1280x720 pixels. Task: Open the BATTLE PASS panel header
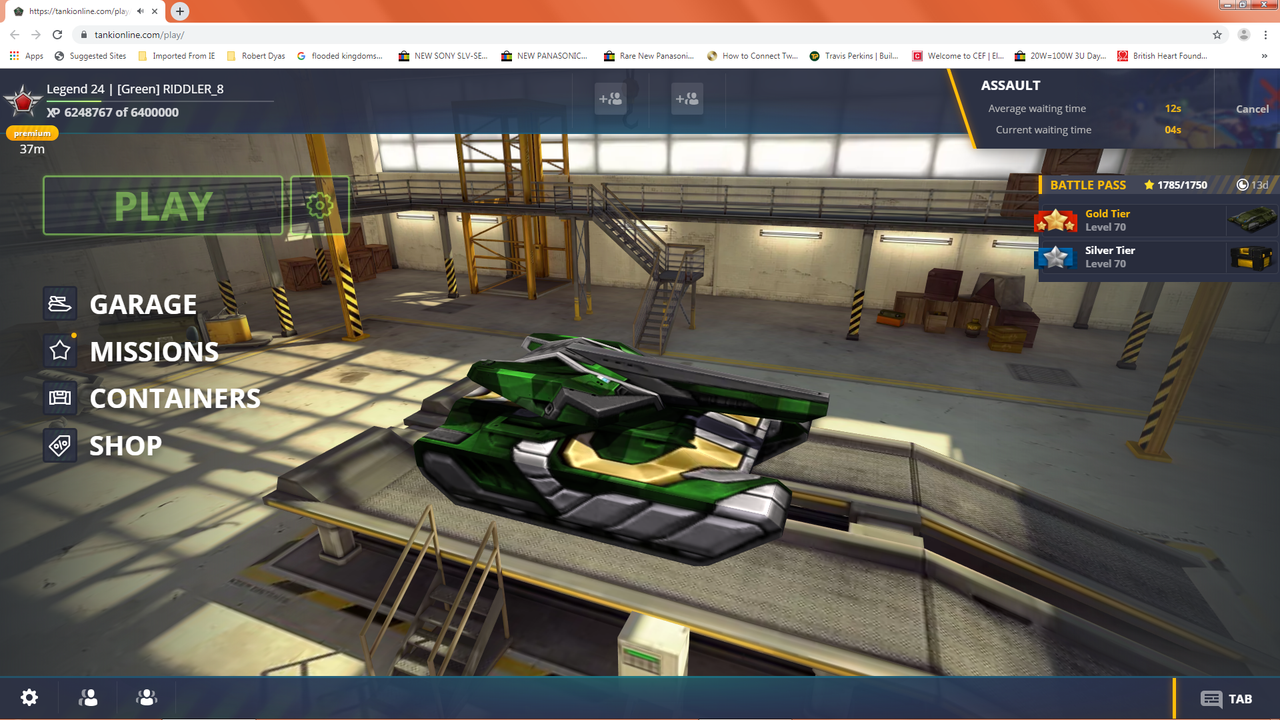coord(1088,185)
